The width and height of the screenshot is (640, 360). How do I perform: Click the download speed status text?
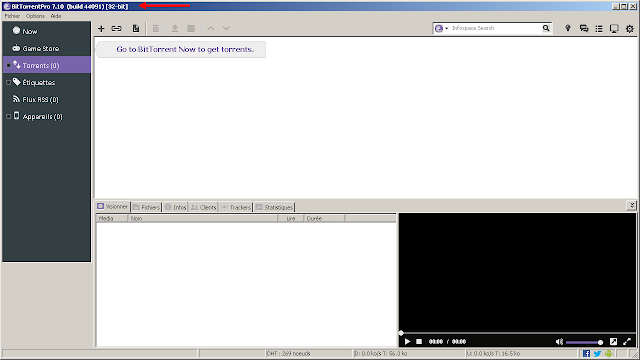[380, 353]
